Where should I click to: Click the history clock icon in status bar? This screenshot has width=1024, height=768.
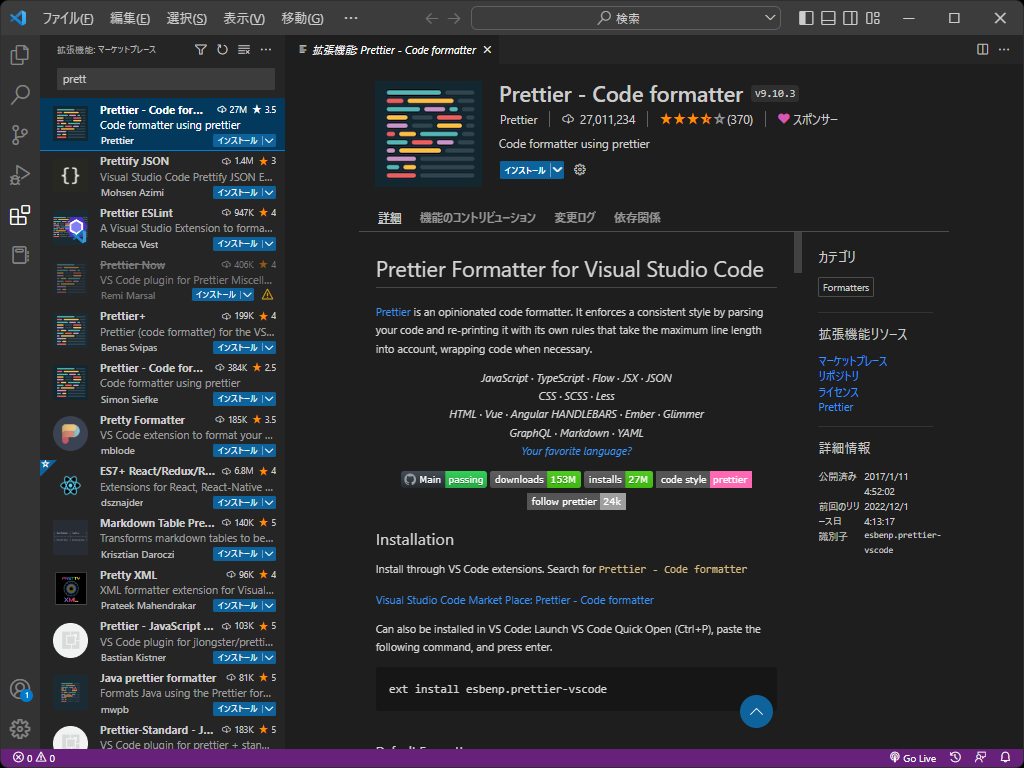point(955,758)
